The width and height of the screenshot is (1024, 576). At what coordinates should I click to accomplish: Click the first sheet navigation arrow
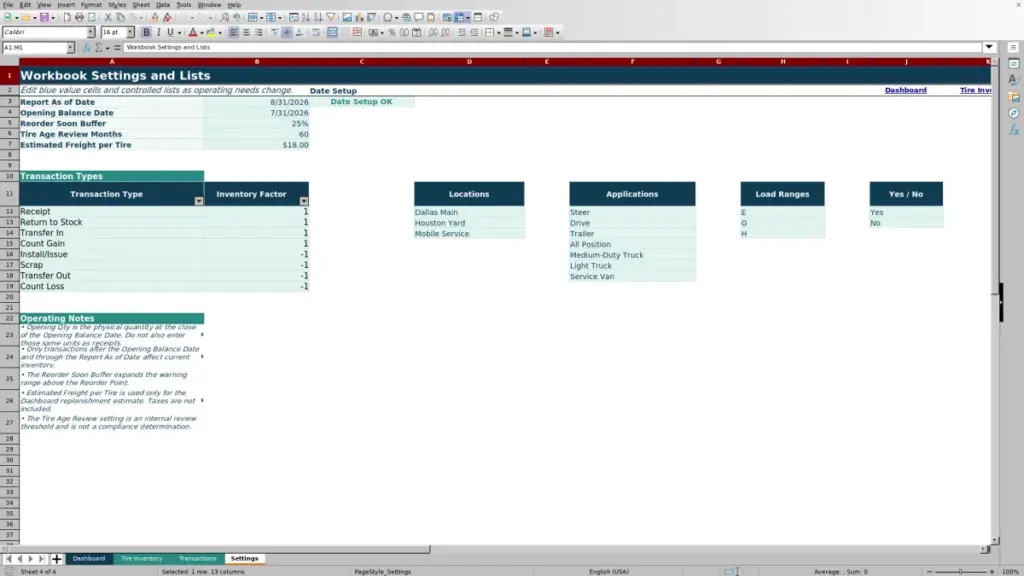click(8, 559)
